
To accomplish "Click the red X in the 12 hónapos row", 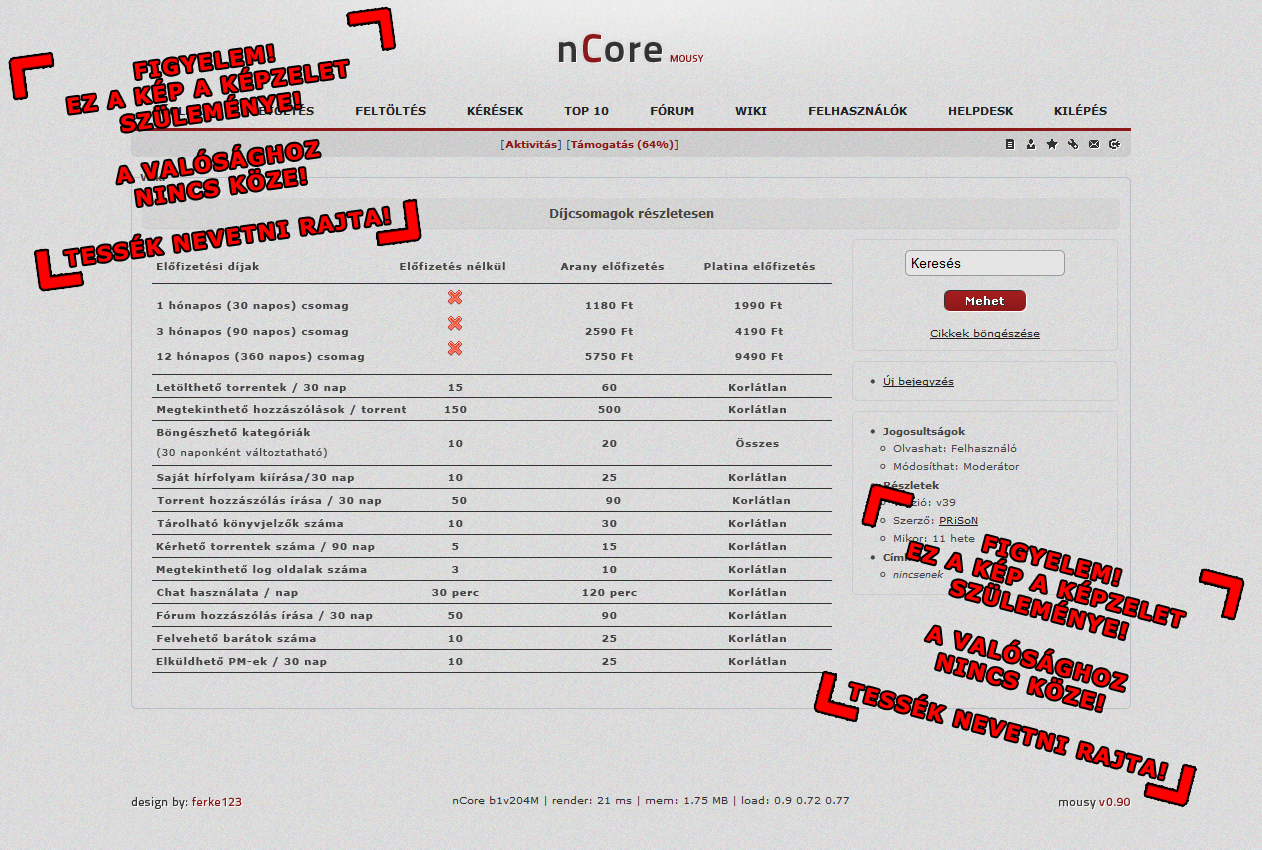I will [x=455, y=348].
